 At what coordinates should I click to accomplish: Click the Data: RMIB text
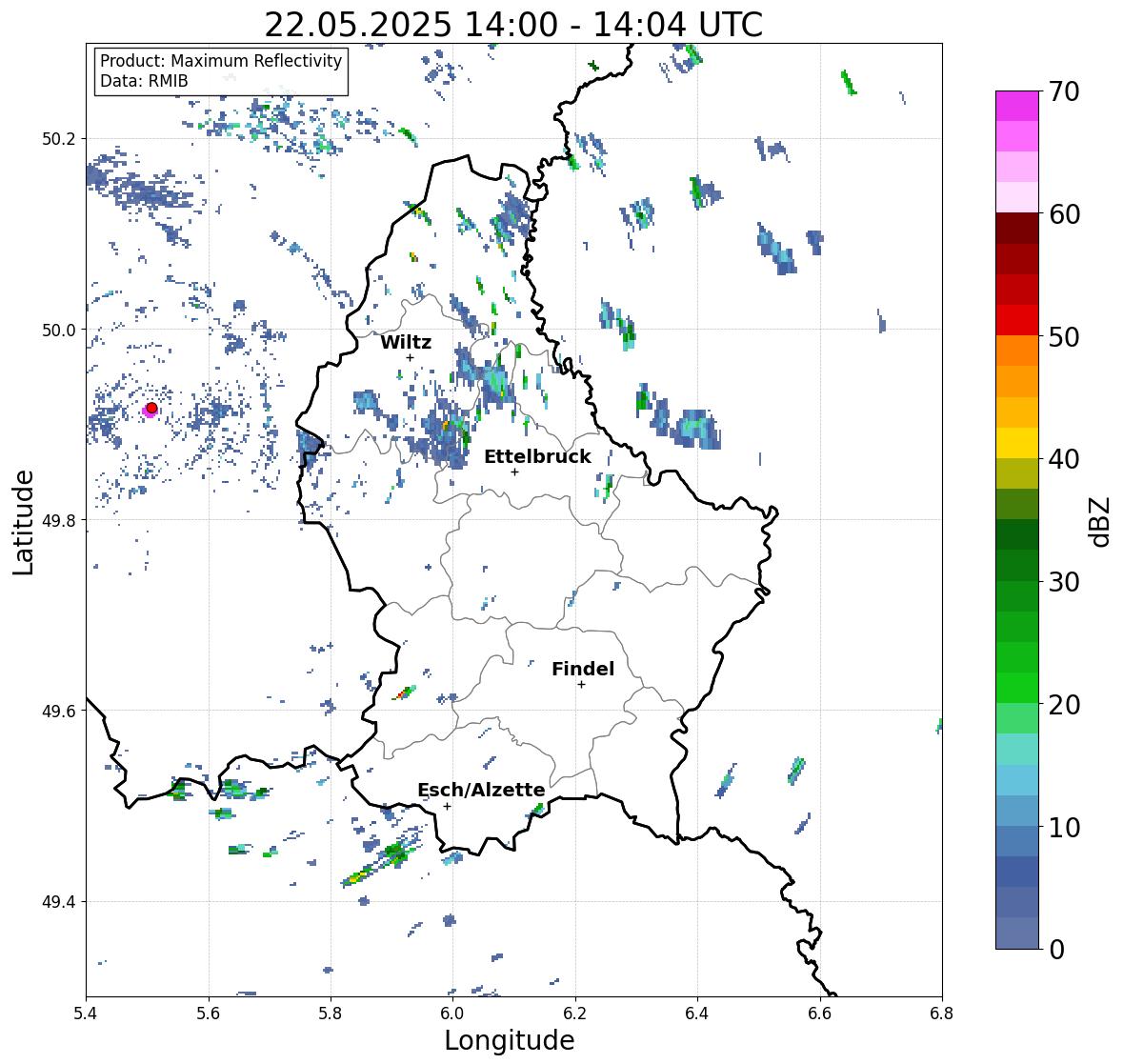(x=144, y=81)
